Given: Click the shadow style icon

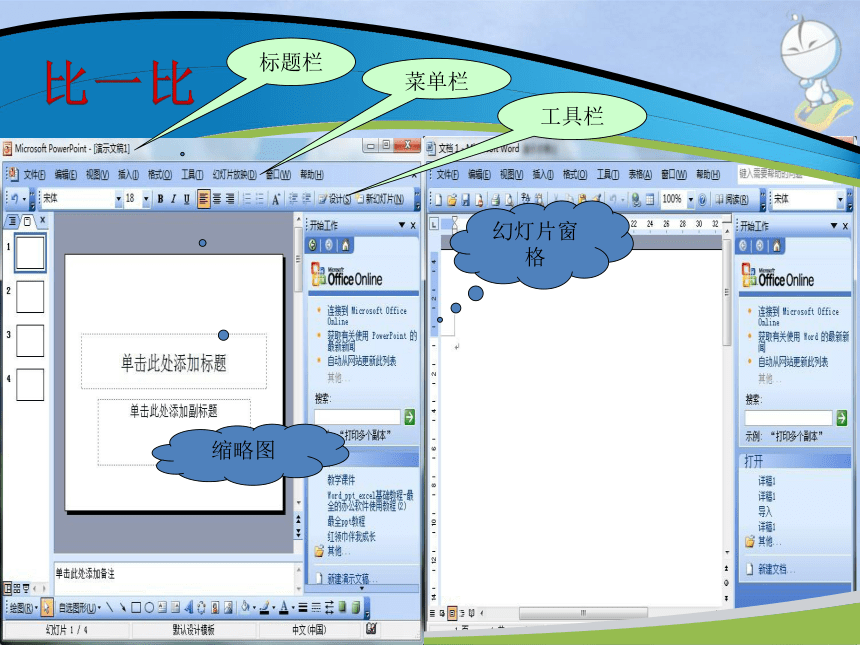Looking at the screenshot, I should point(343,607).
